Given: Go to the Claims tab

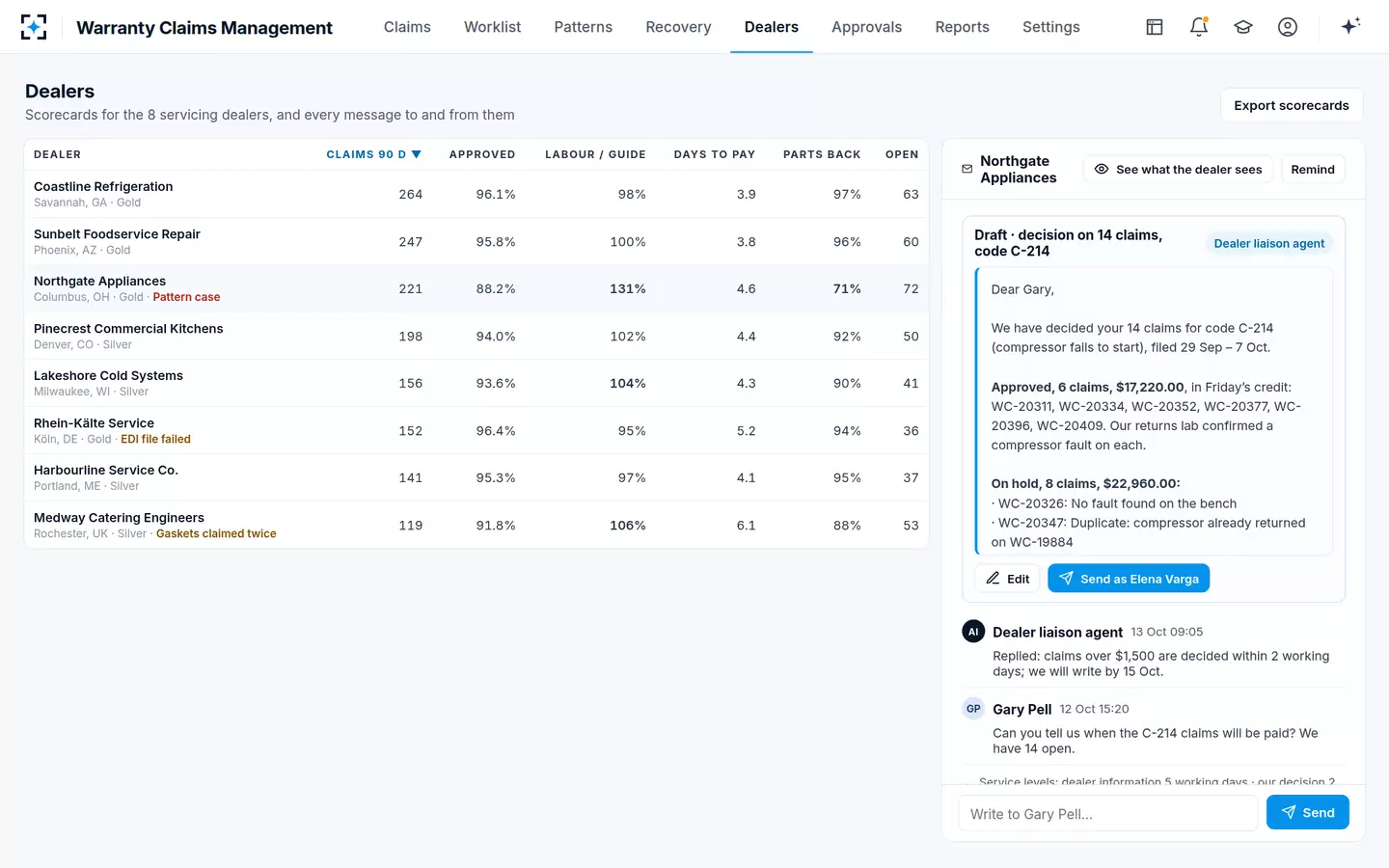Looking at the screenshot, I should pyautogui.click(x=407, y=27).
